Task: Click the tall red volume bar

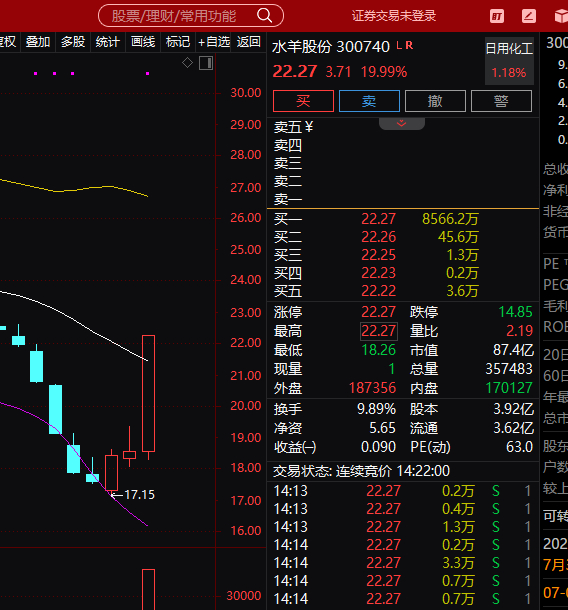Action: click(x=148, y=589)
